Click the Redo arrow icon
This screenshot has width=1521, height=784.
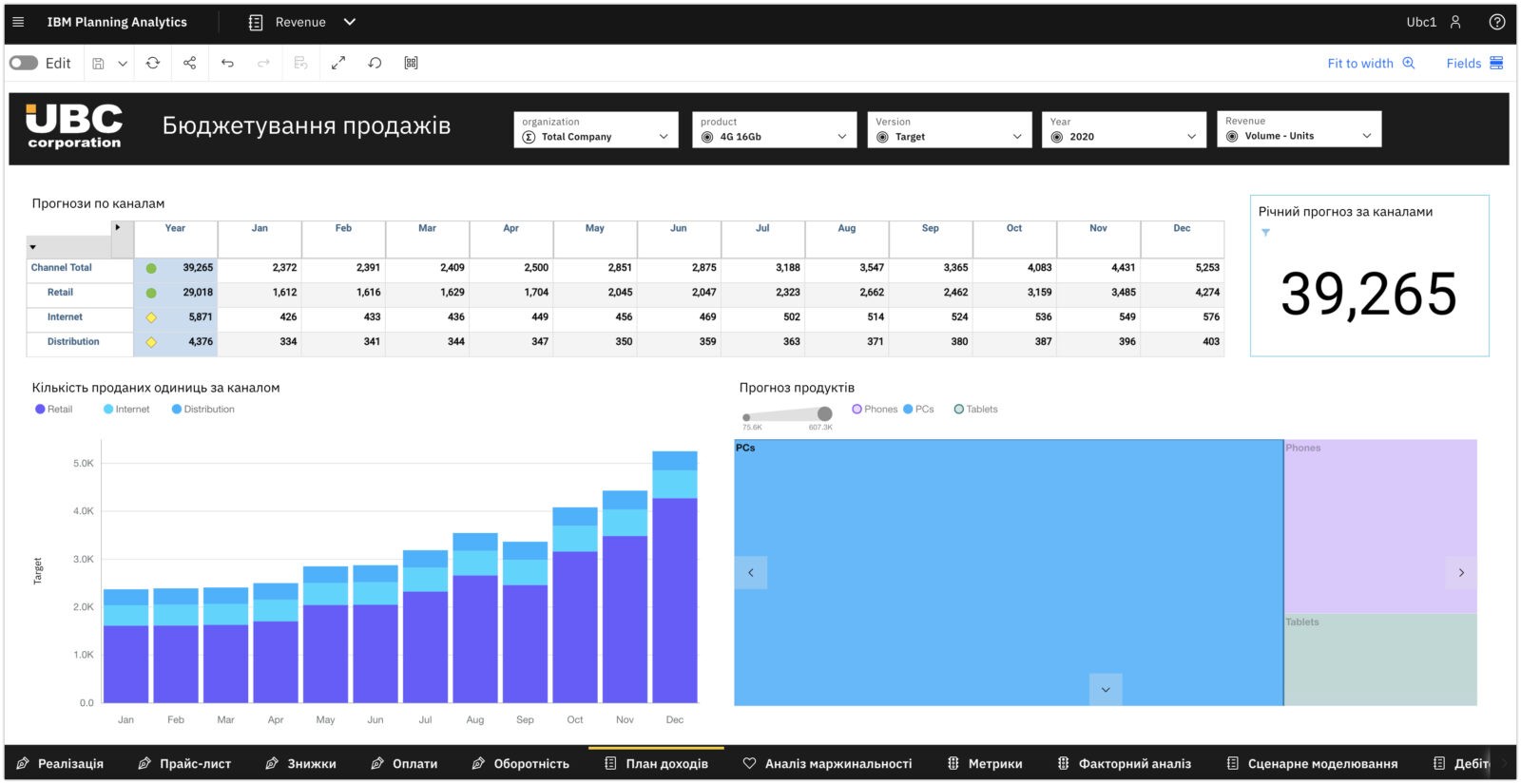(263, 63)
